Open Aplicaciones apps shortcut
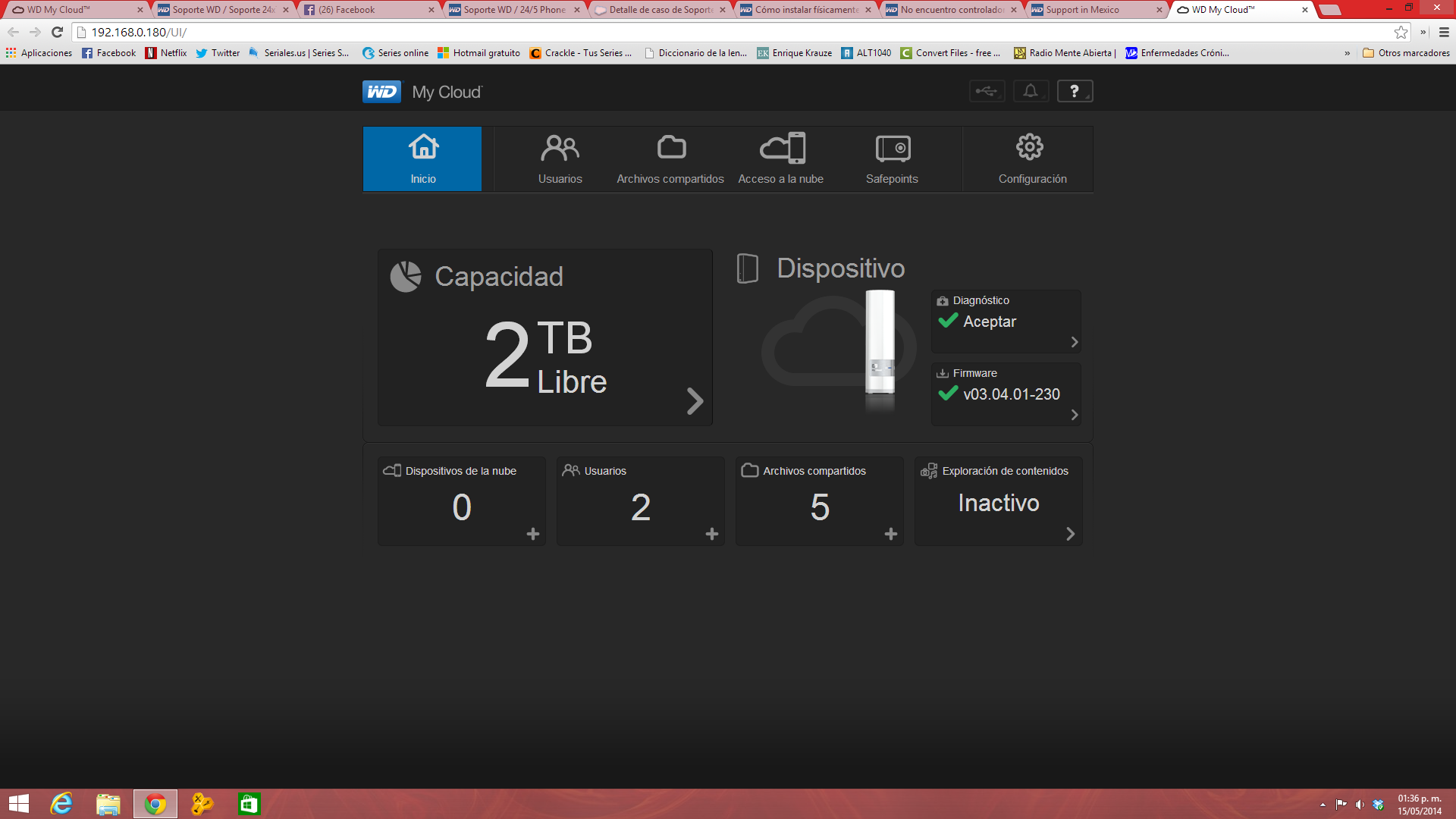1456x819 pixels. tap(39, 53)
